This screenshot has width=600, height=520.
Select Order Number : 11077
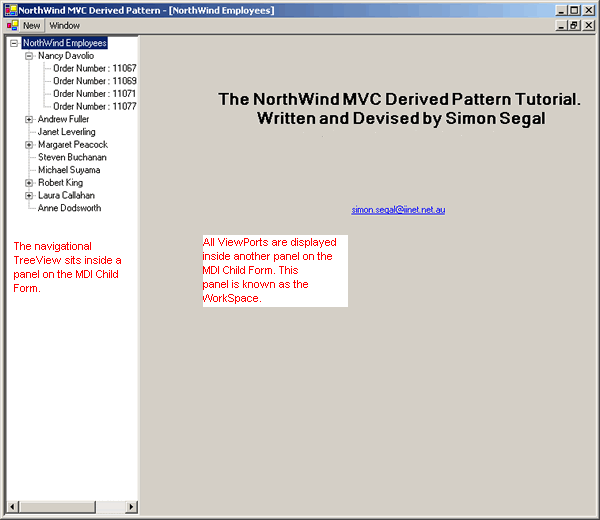95,106
